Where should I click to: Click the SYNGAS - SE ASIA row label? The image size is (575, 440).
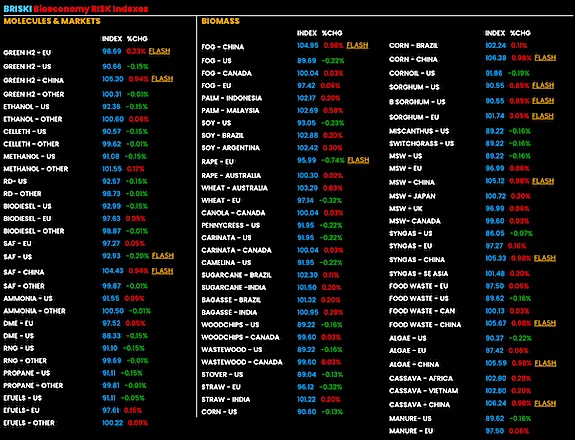(x=418, y=274)
